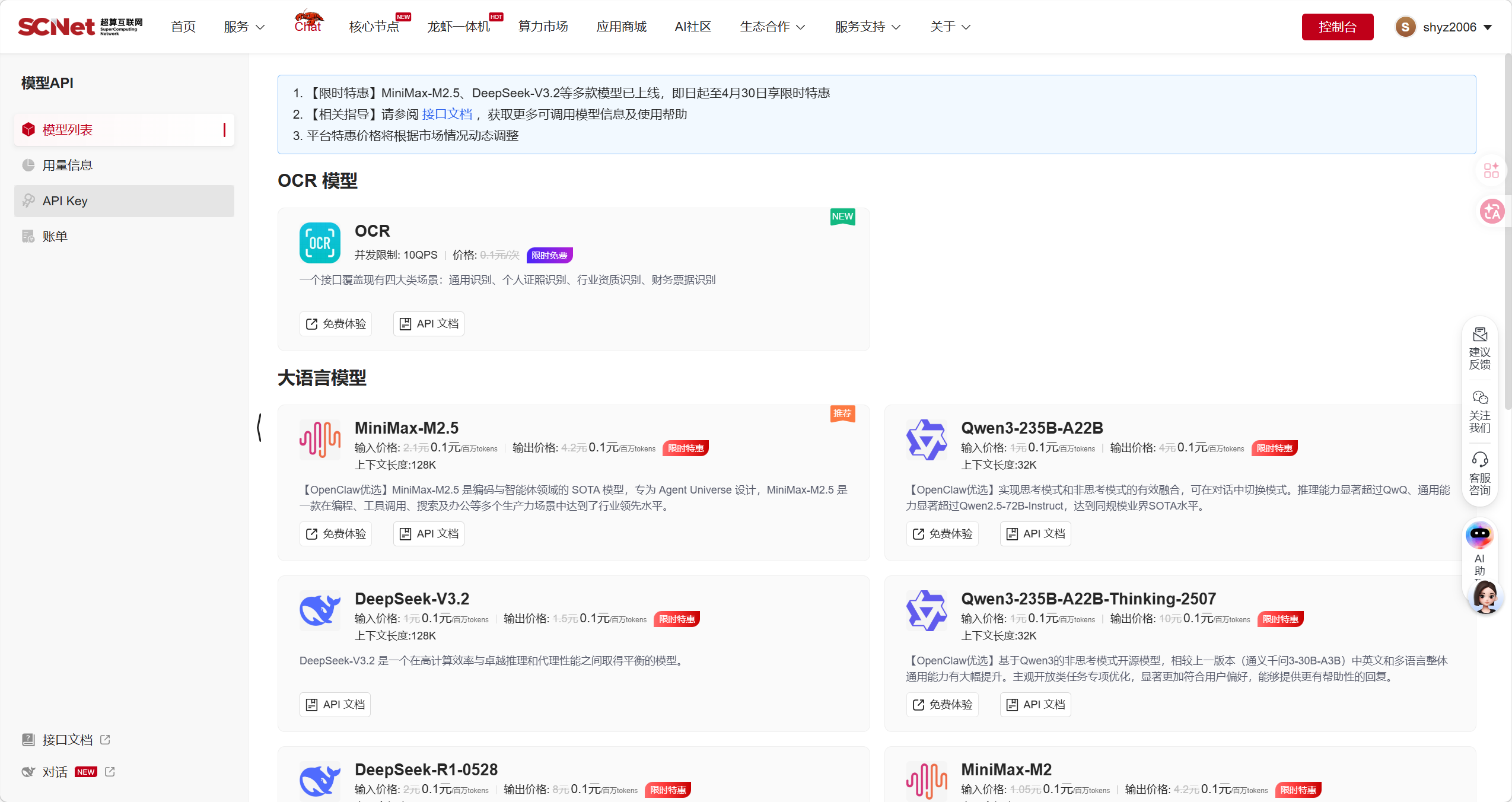Expand the 生态合作 dropdown
Screen dimensions: 1512x802
[x=772, y=27]
